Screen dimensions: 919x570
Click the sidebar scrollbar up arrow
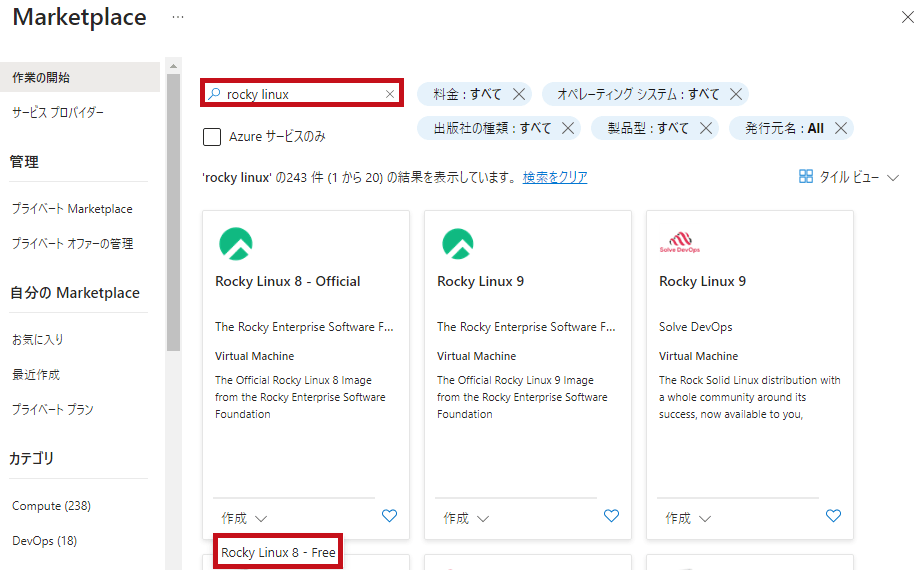pos(173,66)
